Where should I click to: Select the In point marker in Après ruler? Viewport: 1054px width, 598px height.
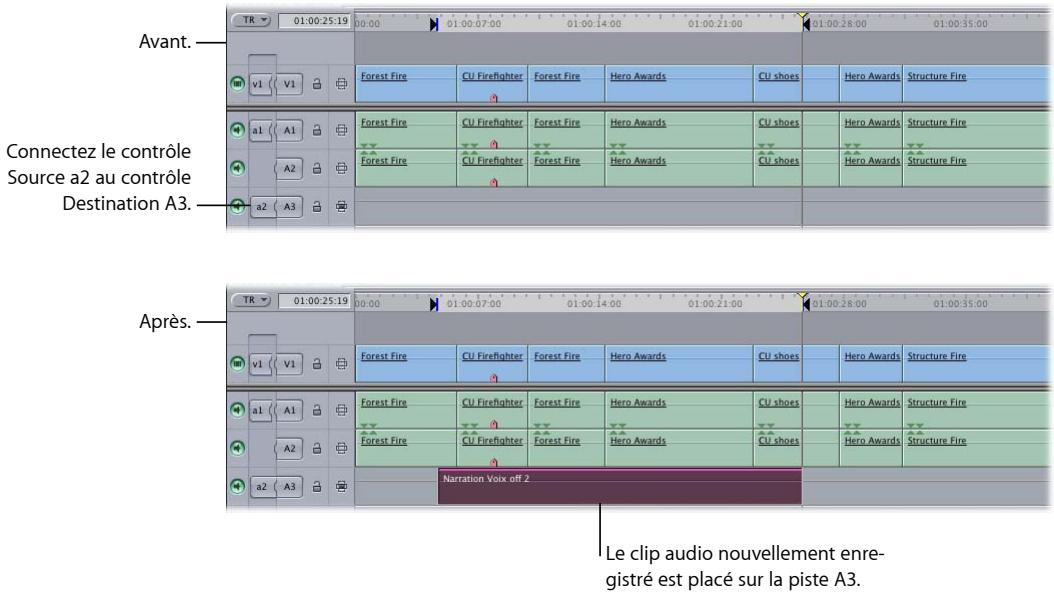tap(434, 304)
